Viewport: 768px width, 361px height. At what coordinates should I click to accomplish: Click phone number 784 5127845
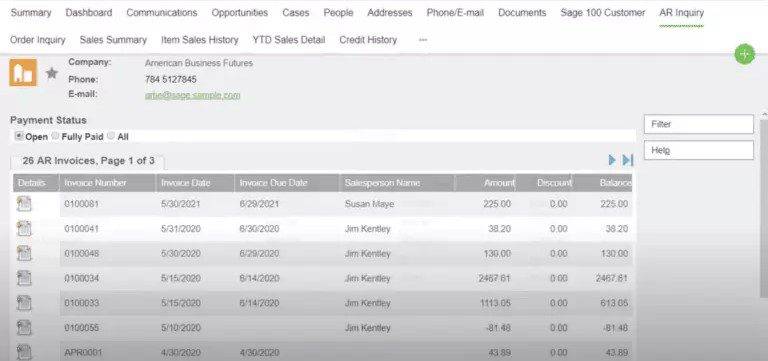(171, 79)
